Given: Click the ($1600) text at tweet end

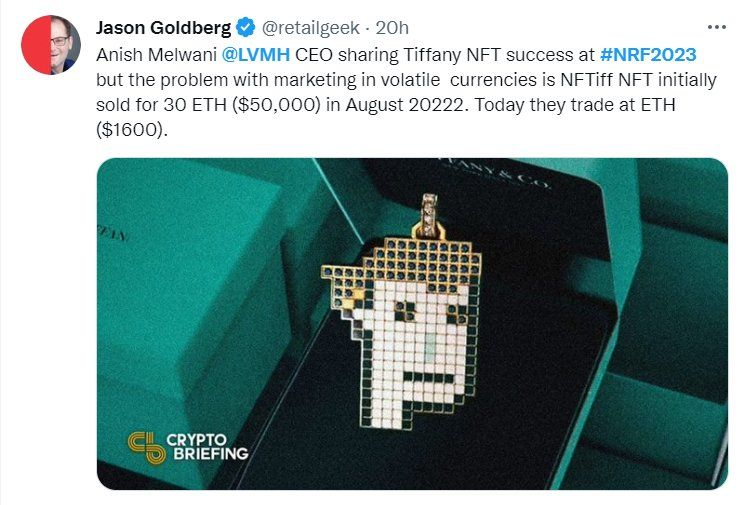Looking at the screenshot, I should click(x=132, y=130).
